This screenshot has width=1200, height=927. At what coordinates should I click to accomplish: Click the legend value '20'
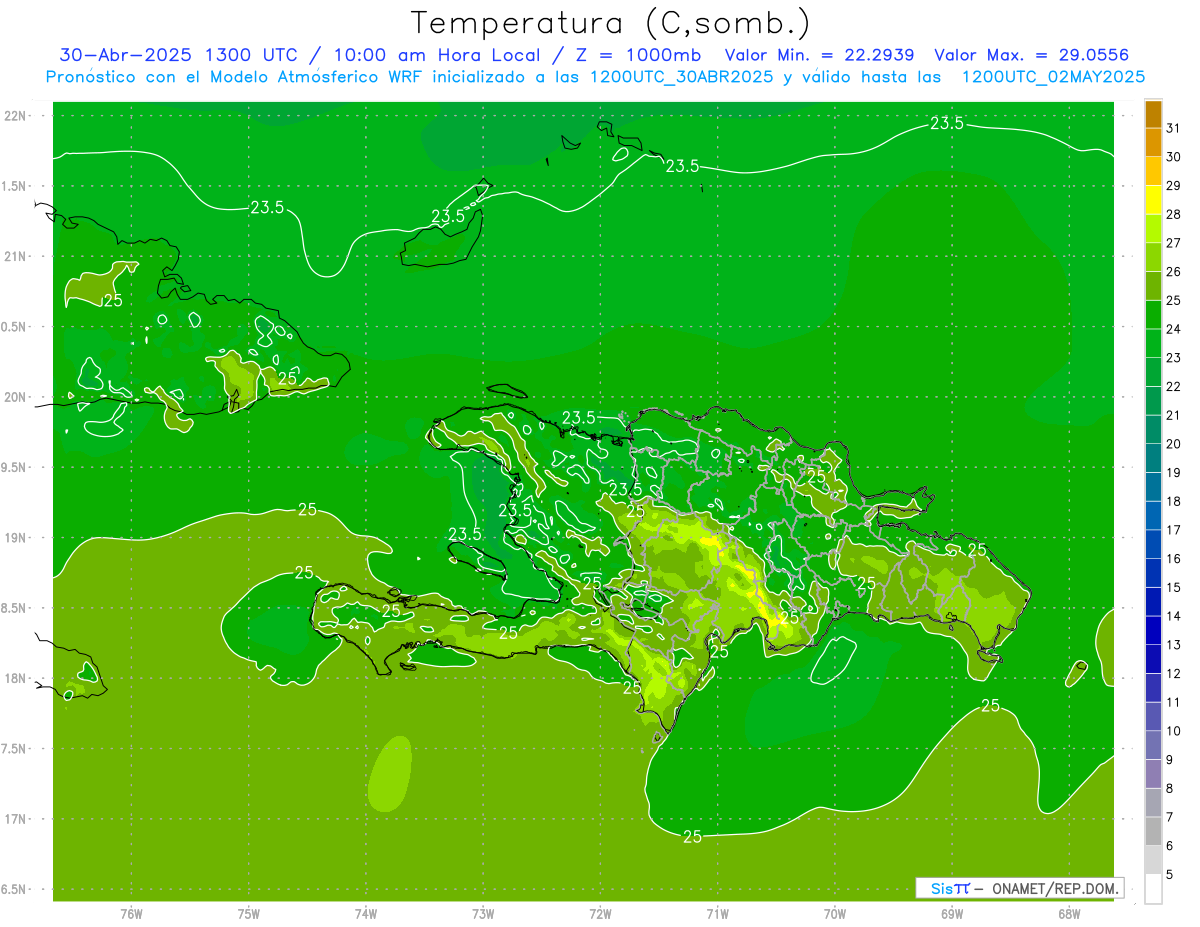[1174, 444]
